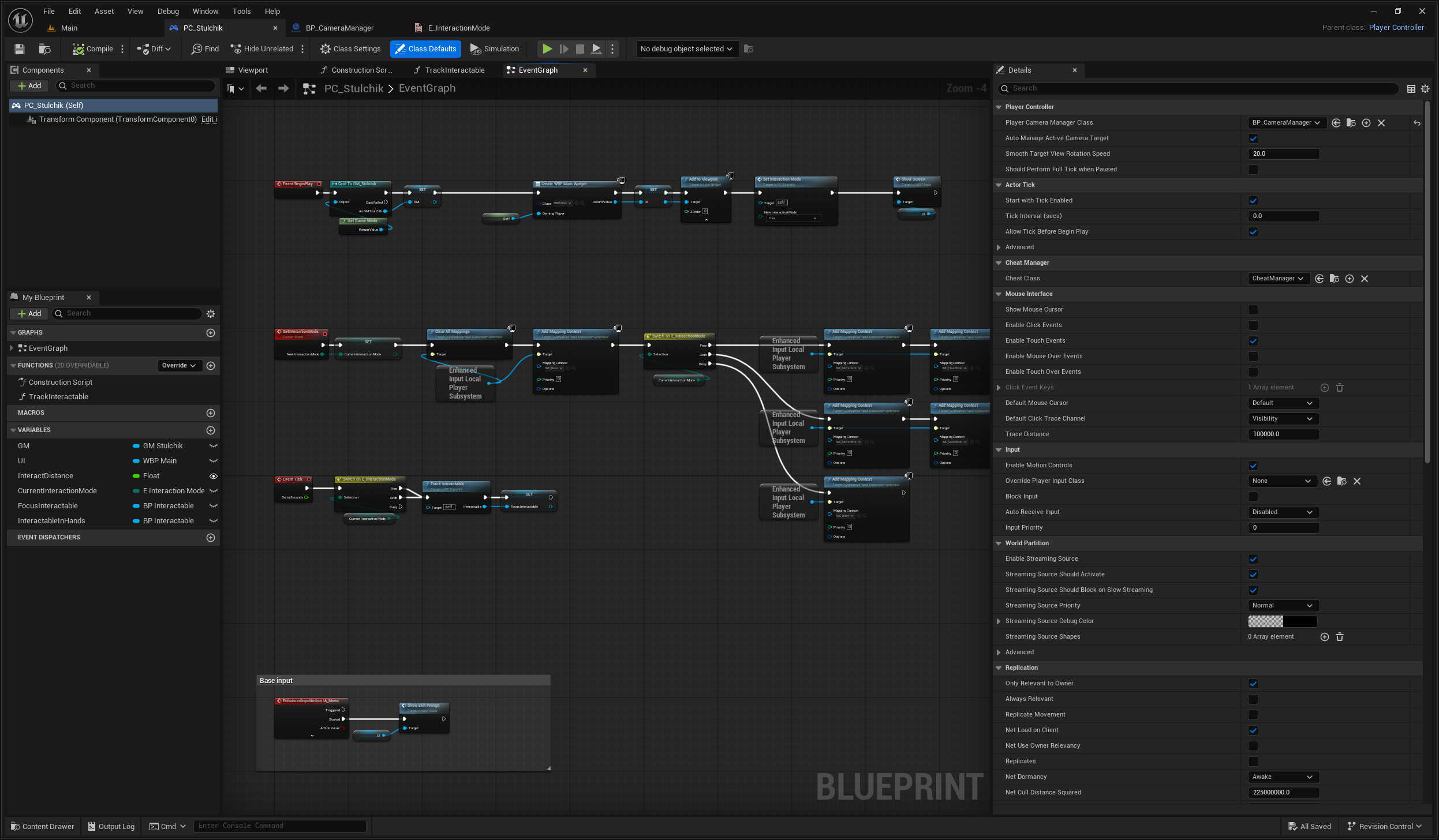This screenshot has height=840, width=1439.
Task: Disable Enable Touch Events checkbox
Action: tap(1253, 341)
